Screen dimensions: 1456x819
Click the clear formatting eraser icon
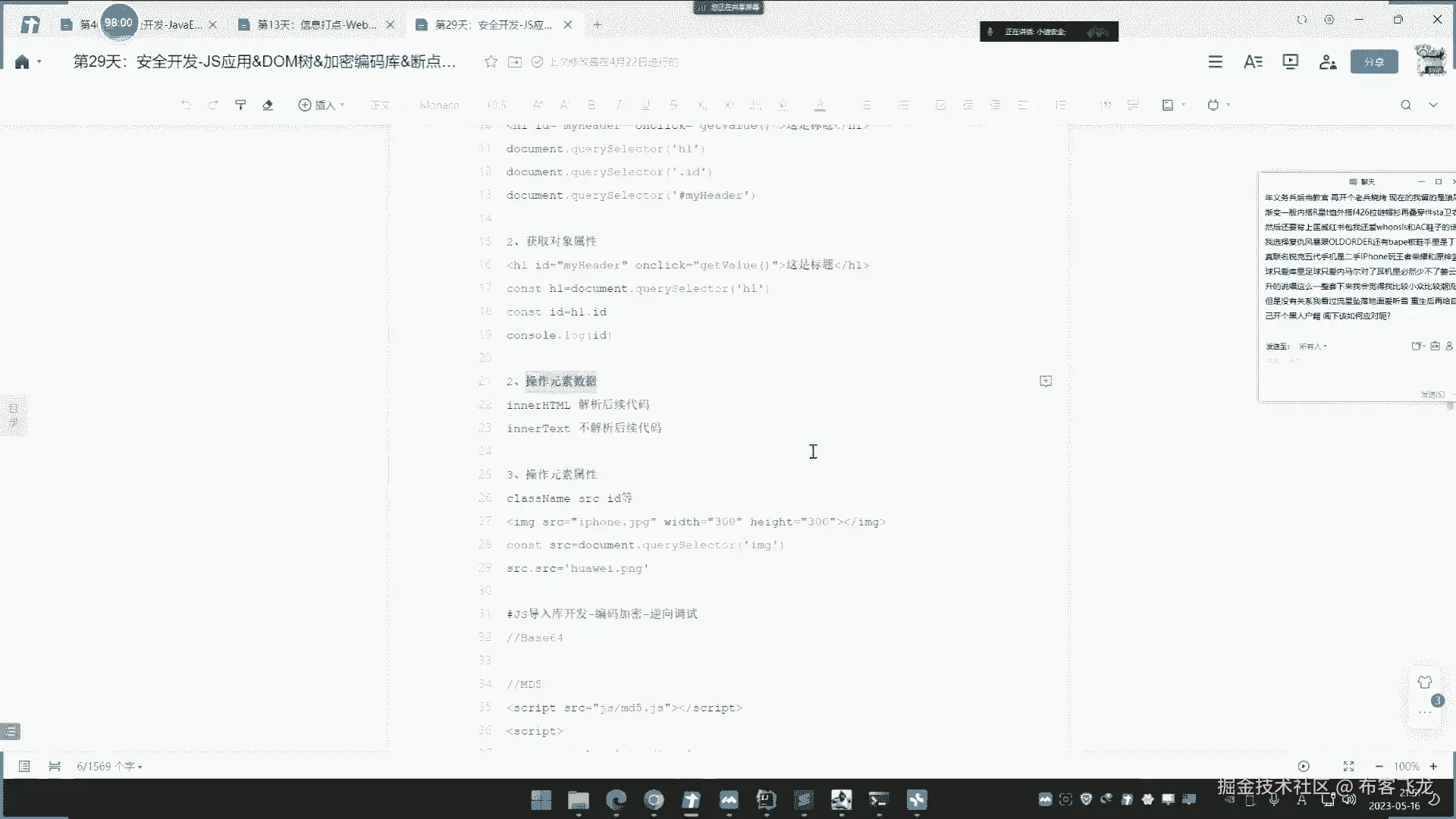(x=268, y=105)
